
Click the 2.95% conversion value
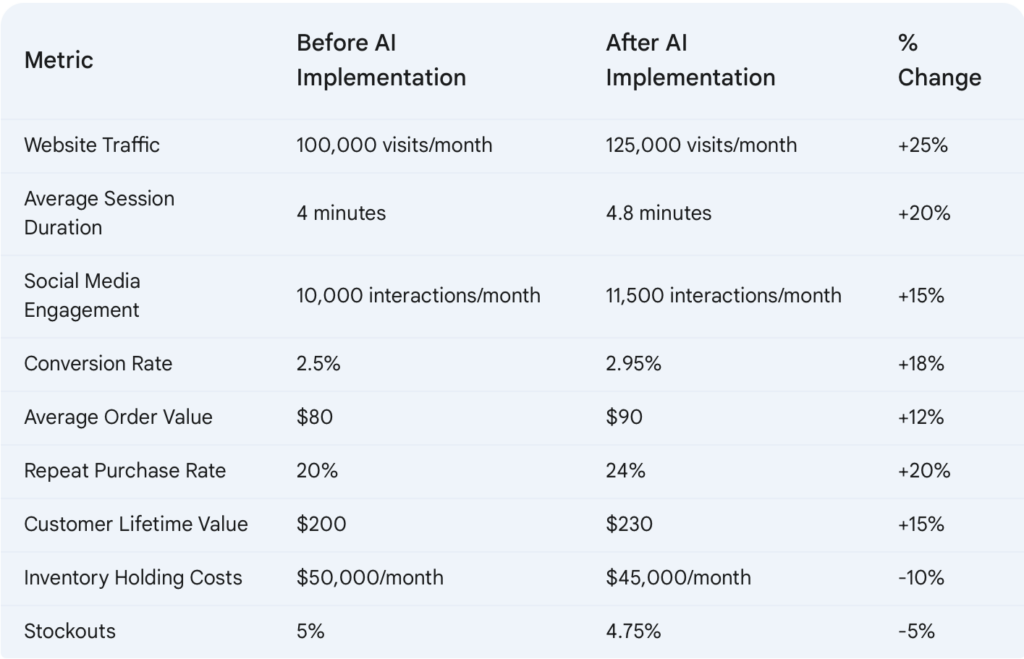(633, 363)
